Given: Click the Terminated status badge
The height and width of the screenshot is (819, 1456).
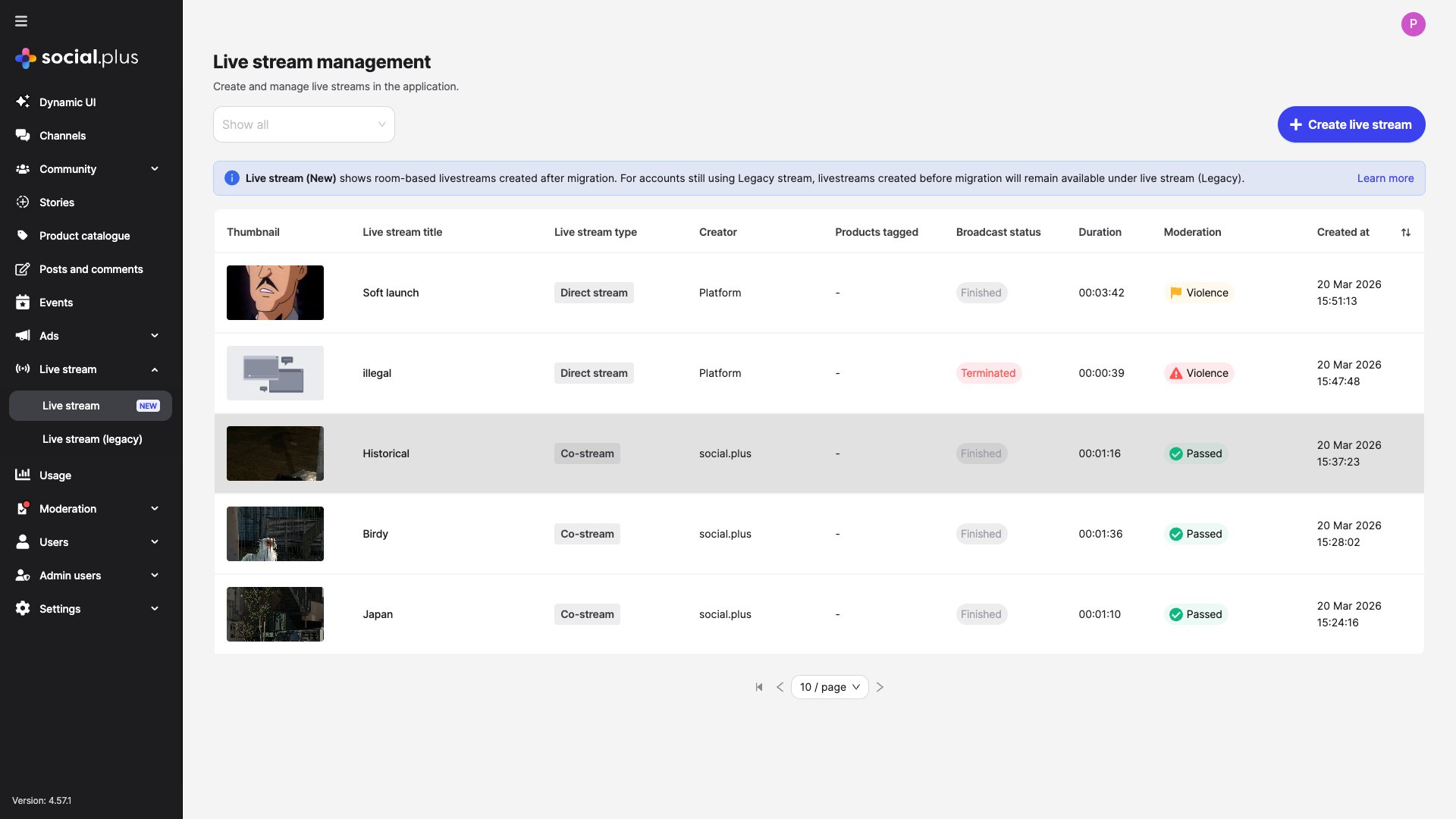Looking at the screenshot, I should [988, 373].
